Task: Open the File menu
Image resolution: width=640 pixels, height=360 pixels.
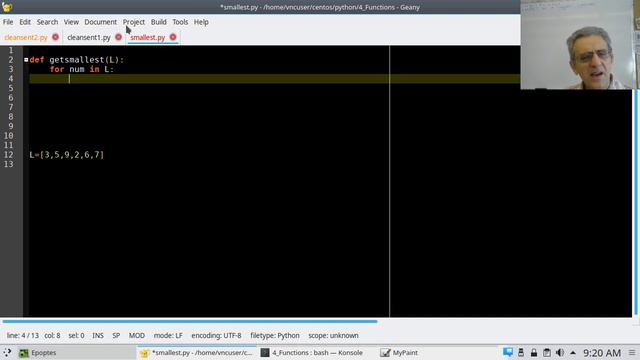Action: click(8, 22)
